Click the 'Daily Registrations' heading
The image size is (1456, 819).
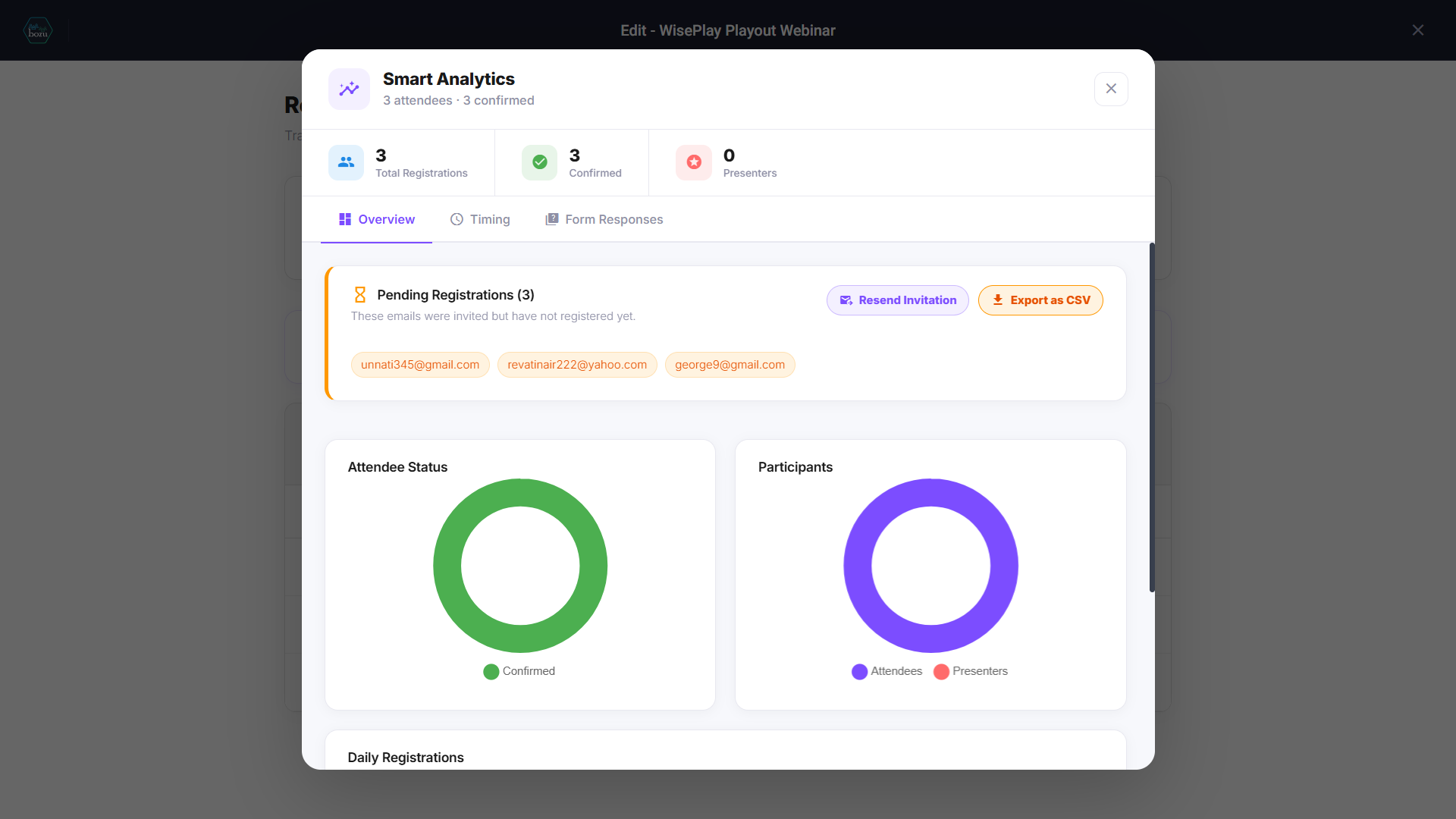pyautogui.click(x=406, y=758)
